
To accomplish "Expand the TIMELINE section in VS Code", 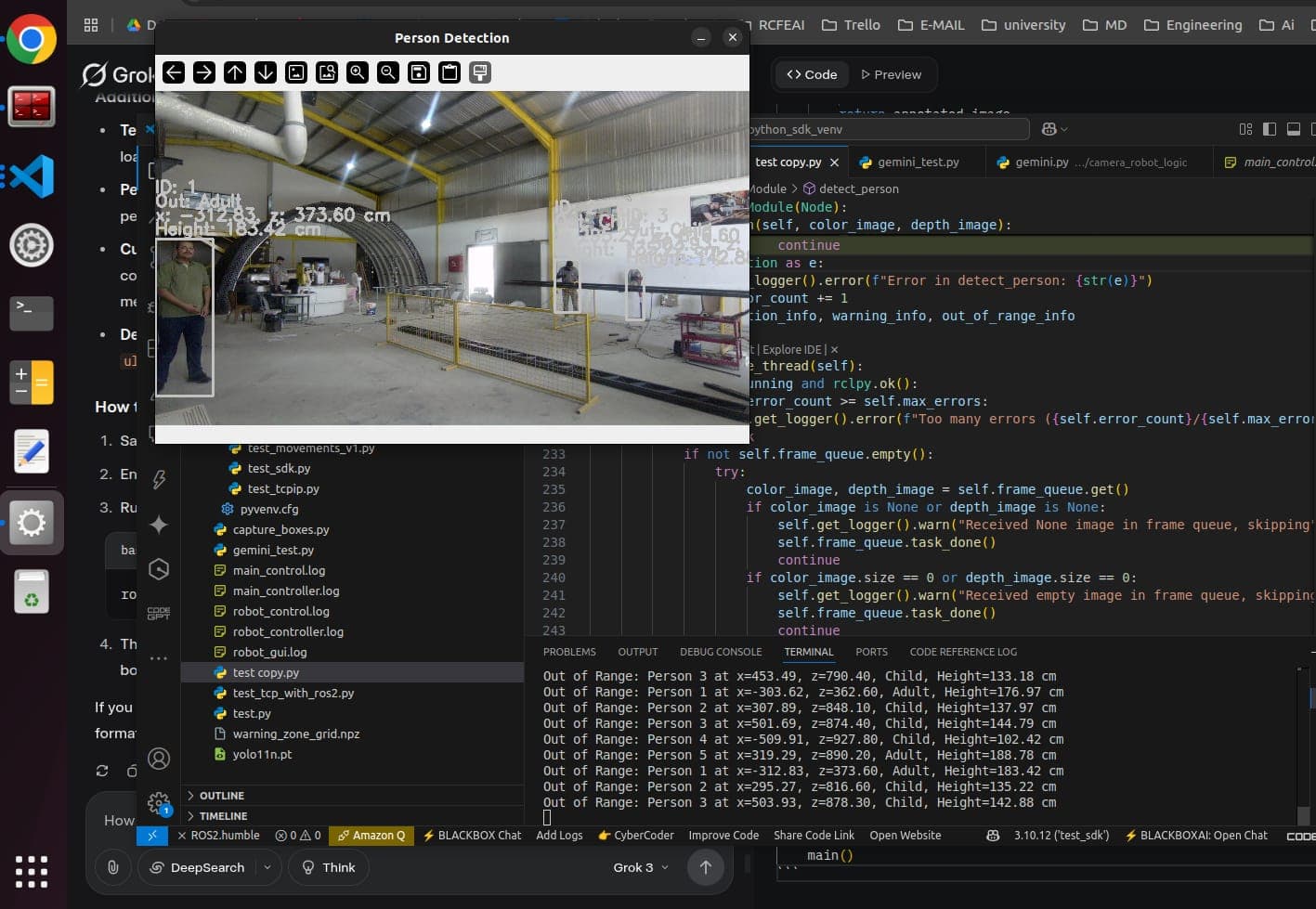I will 353,816.
